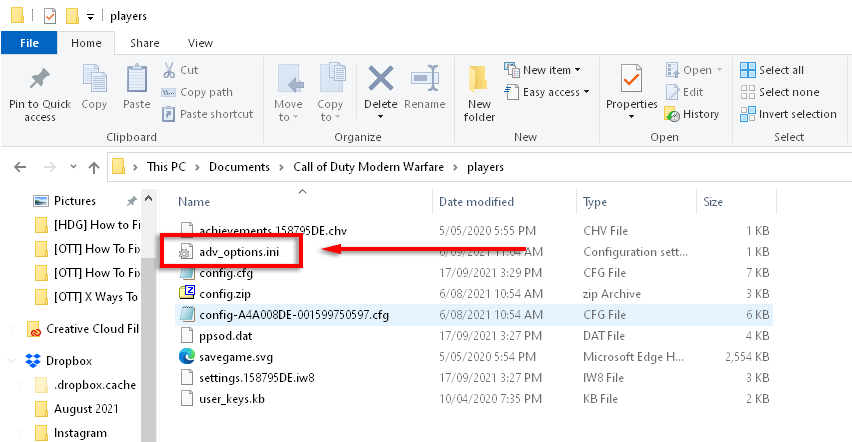Screen dimensions: 852x442
Task: Click the Delete red X icon
Action: 380,80
